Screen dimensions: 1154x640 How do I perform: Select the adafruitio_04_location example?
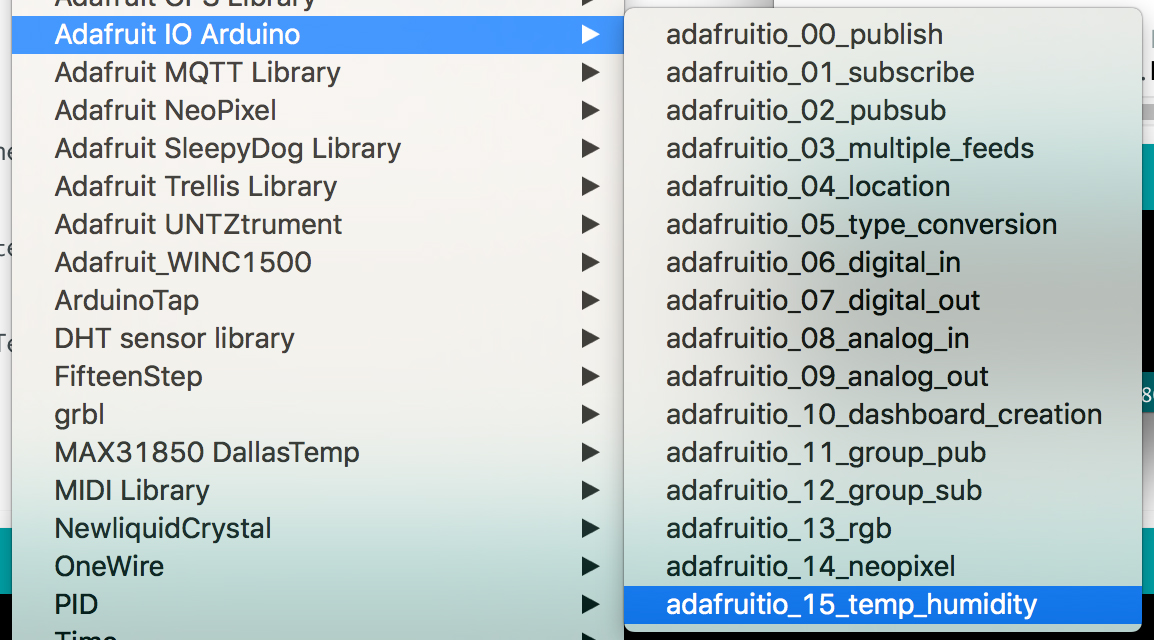click(808, 186)
